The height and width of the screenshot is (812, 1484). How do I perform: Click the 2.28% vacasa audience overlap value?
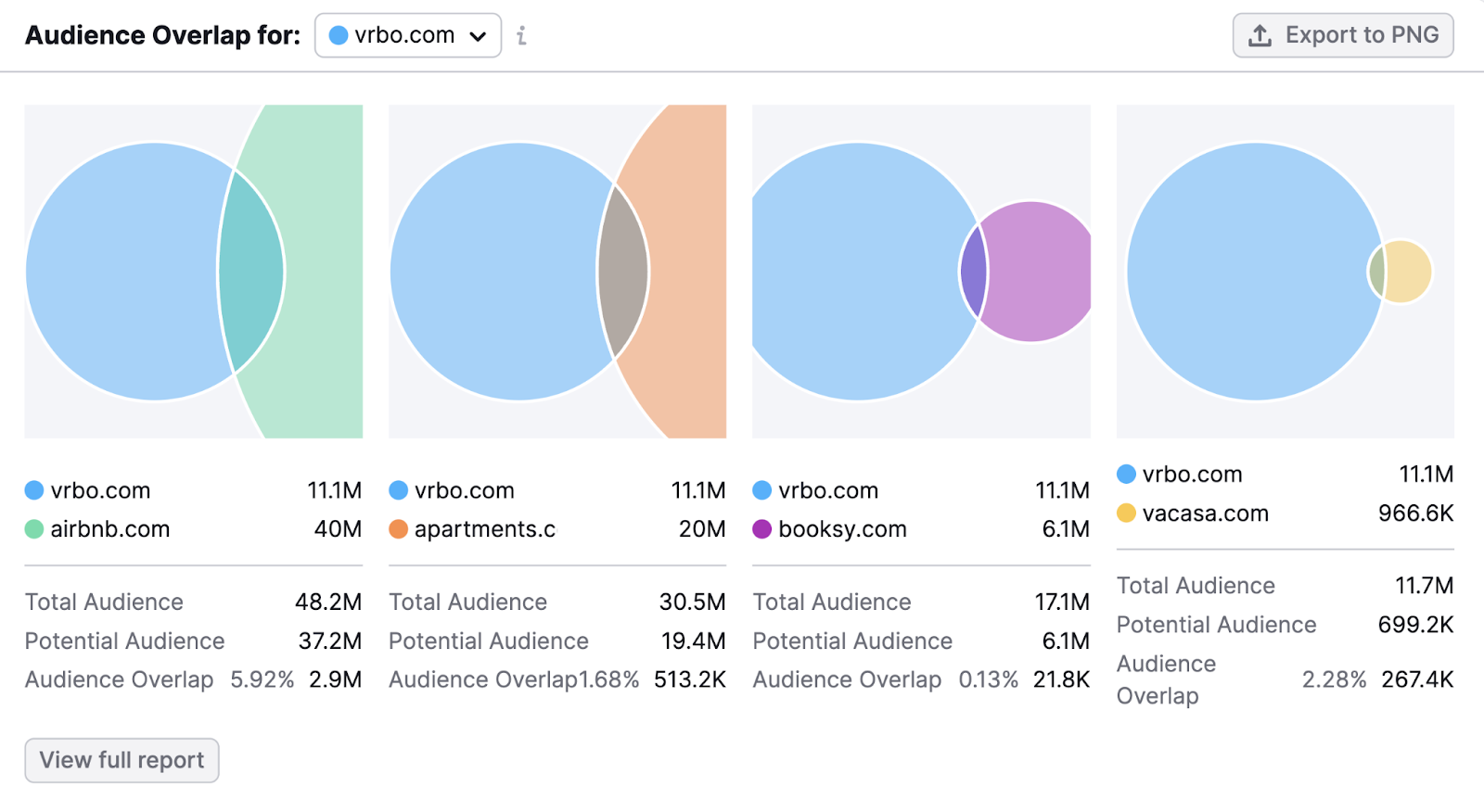[x=1334, y=679]
